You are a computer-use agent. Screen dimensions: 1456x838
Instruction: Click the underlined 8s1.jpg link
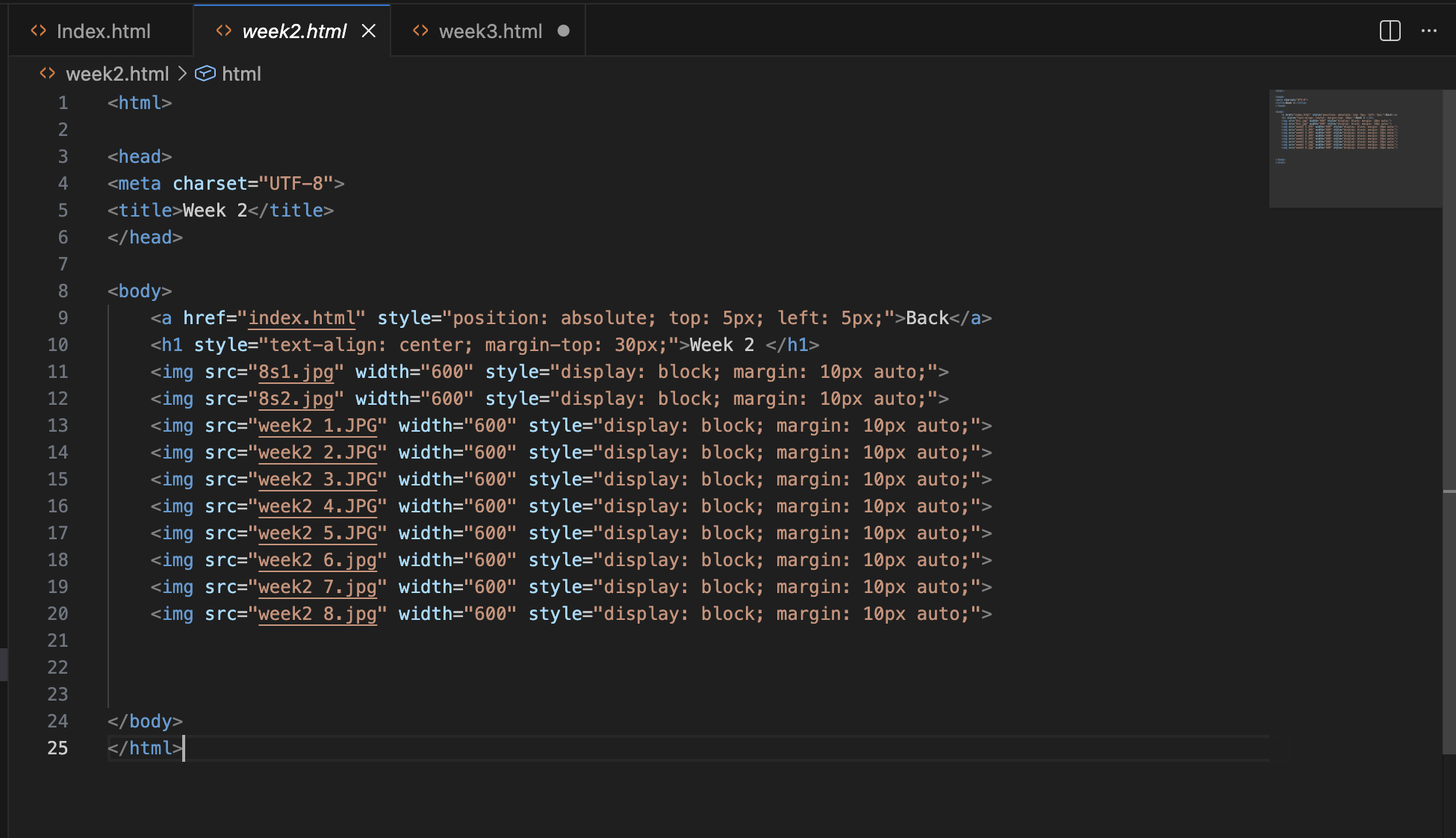pos(295,371)
